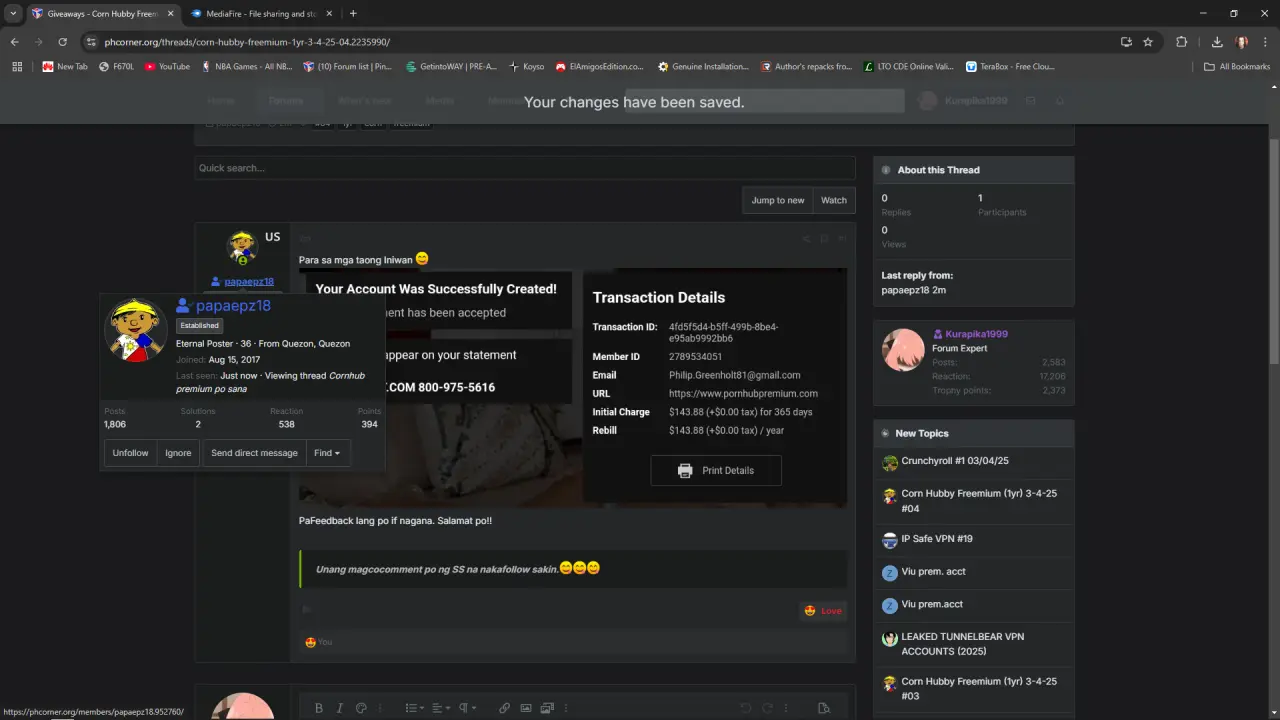Open the install app icon in address bar

(x=1126, y=42)
